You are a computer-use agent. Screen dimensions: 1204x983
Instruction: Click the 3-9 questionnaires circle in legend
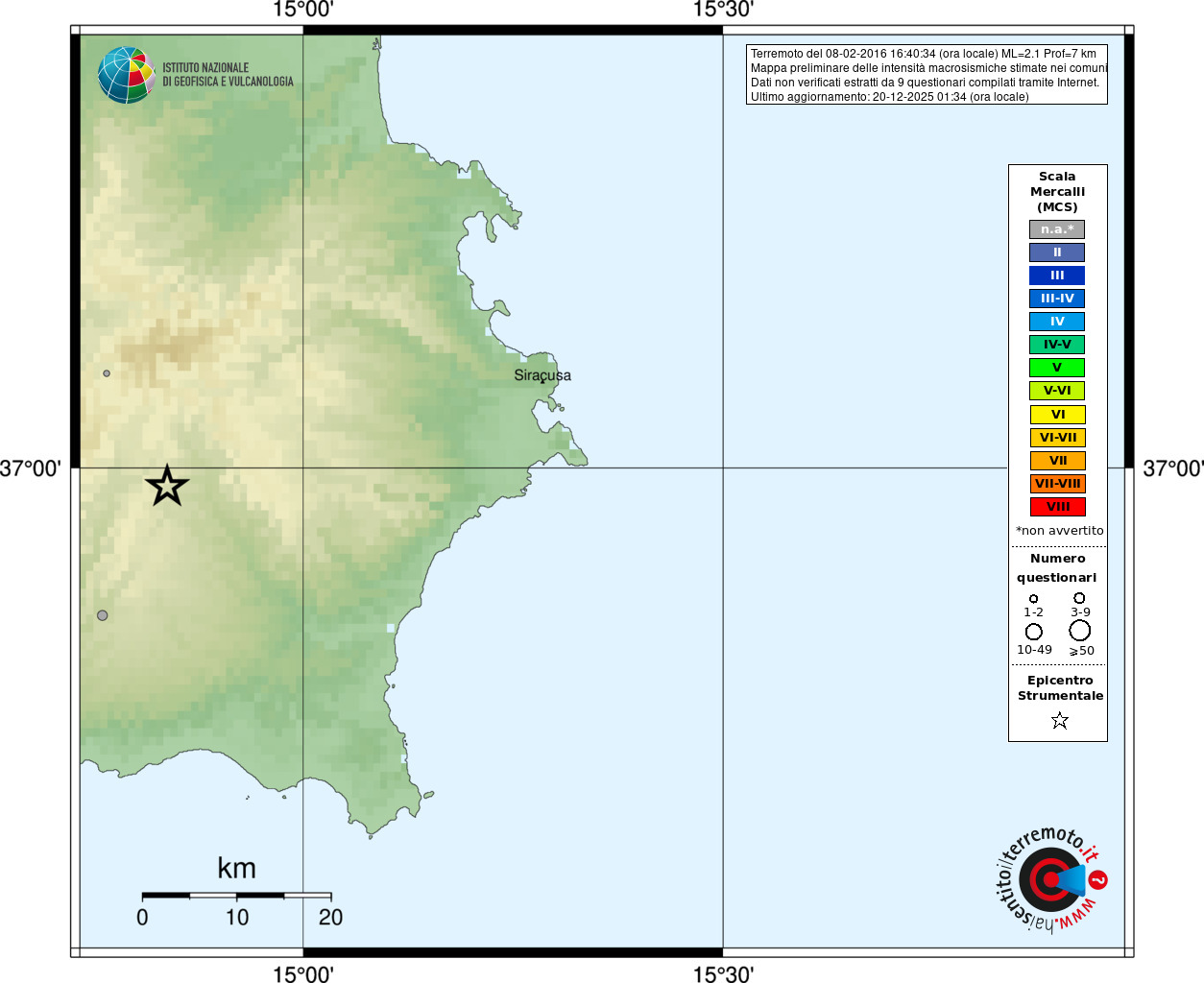(x=1079, y=598)
